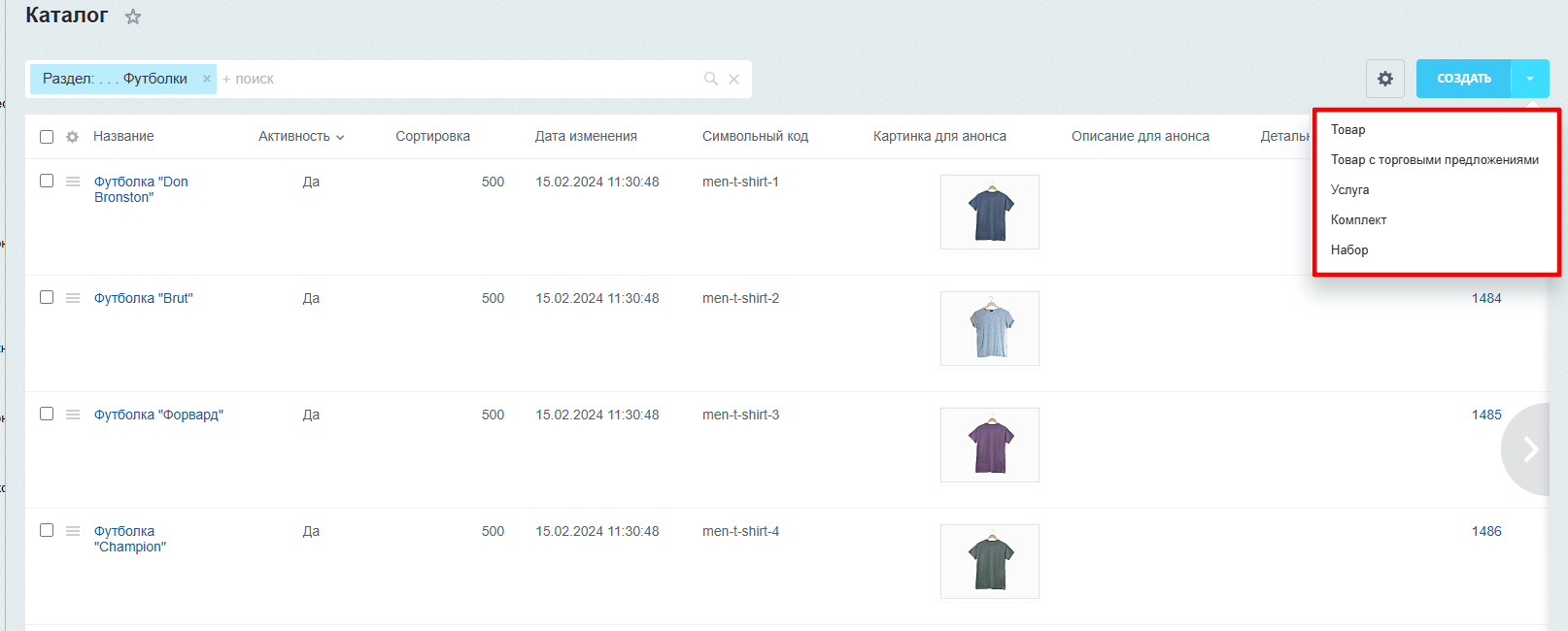Open row menu for Футболка "Форвард"
1568x631 pixels.
tap(73, 415)
